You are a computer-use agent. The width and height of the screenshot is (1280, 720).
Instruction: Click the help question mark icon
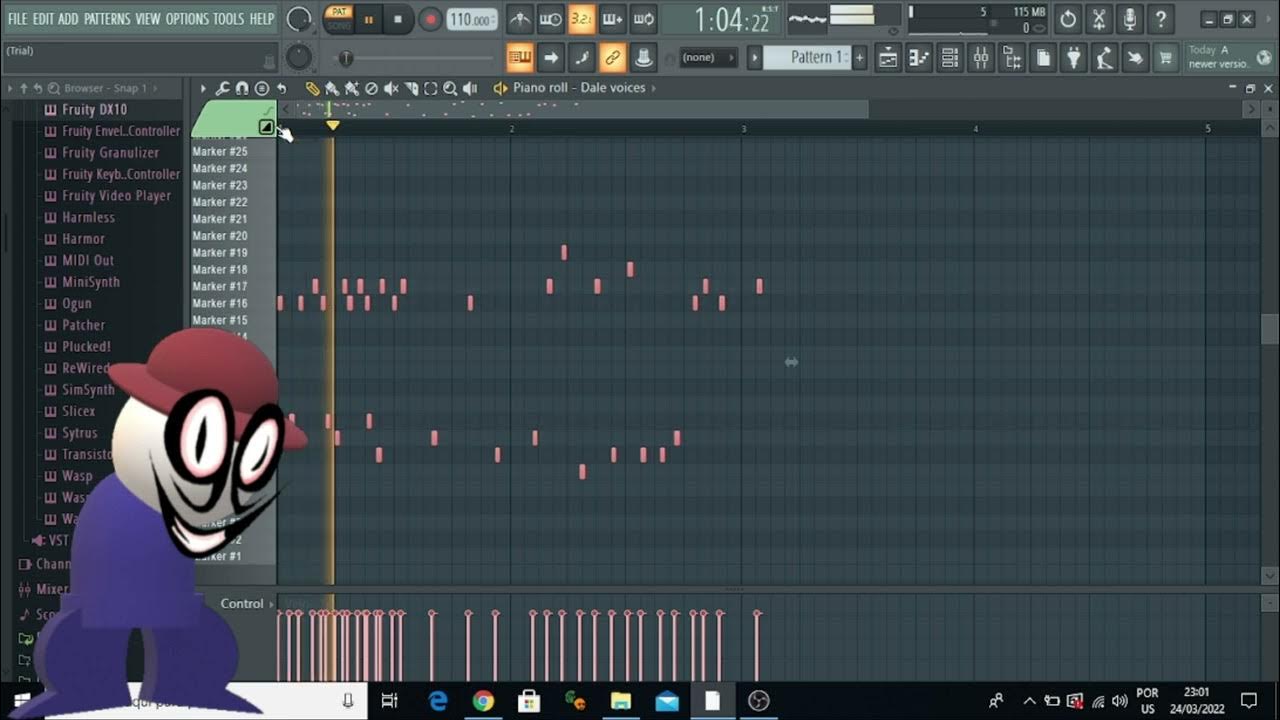click(1161, 19)
